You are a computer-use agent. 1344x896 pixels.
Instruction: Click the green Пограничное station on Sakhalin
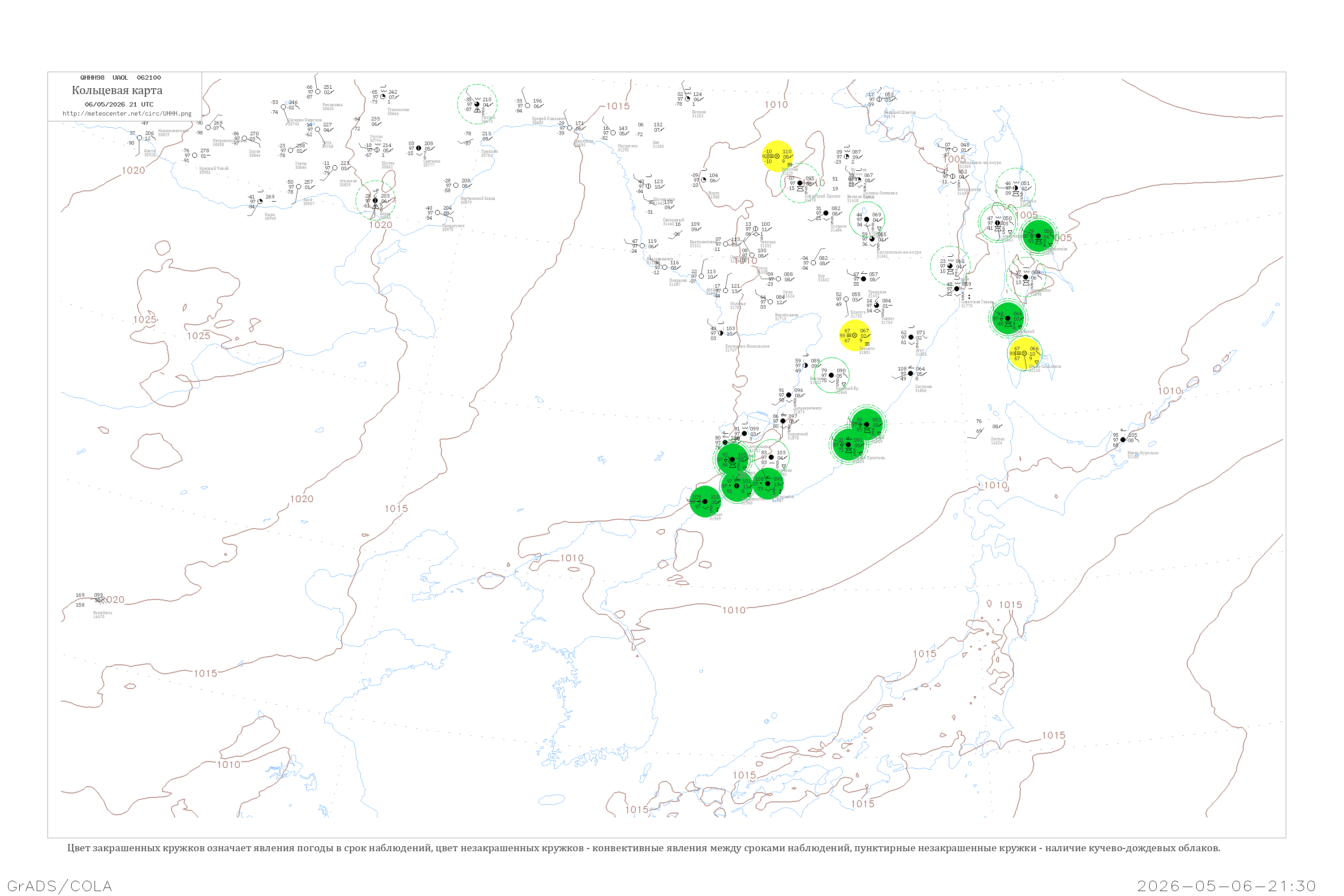click(1038, 236)
